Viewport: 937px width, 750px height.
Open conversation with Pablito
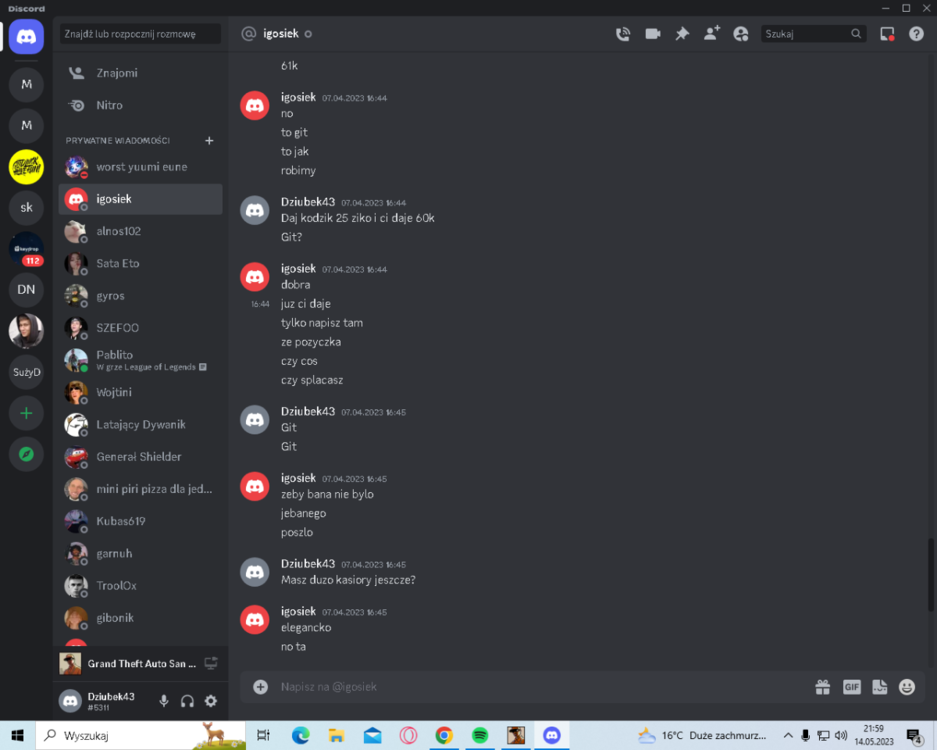(x=140, y=360)
